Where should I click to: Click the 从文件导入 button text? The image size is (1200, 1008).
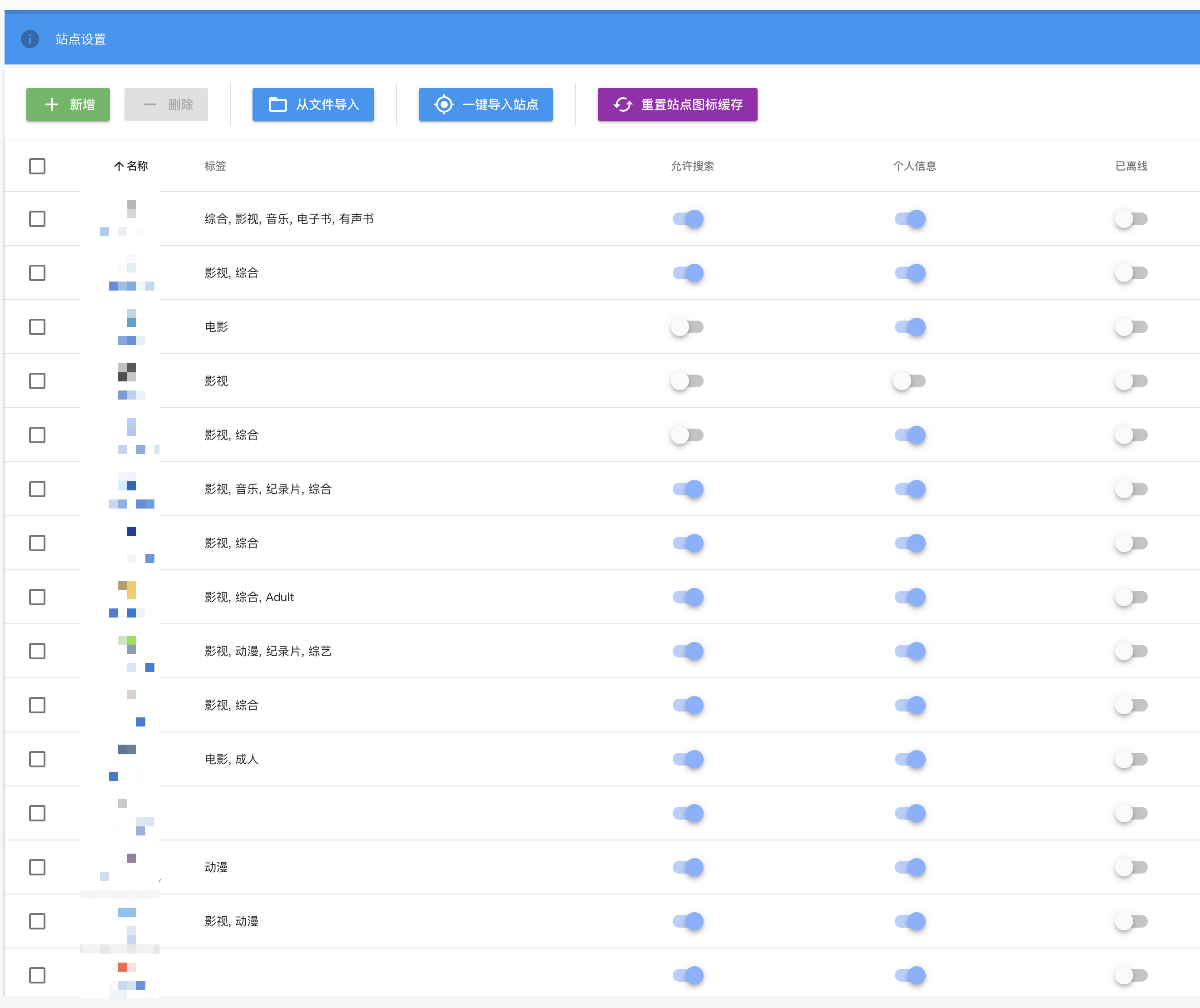(327, 104)
